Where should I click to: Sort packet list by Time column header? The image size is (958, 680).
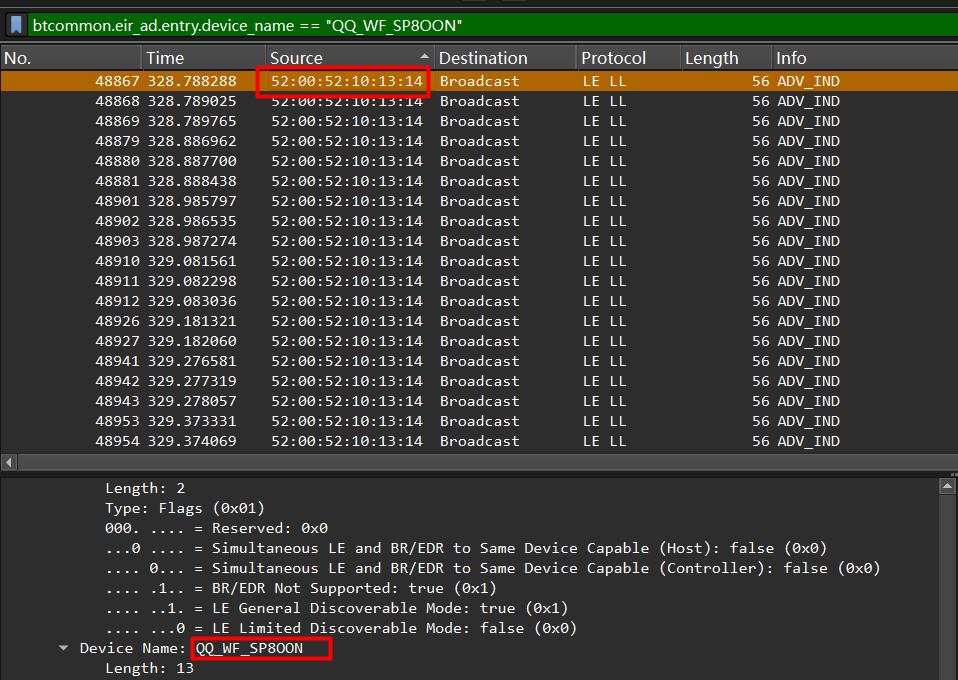(x=203, y=58)
